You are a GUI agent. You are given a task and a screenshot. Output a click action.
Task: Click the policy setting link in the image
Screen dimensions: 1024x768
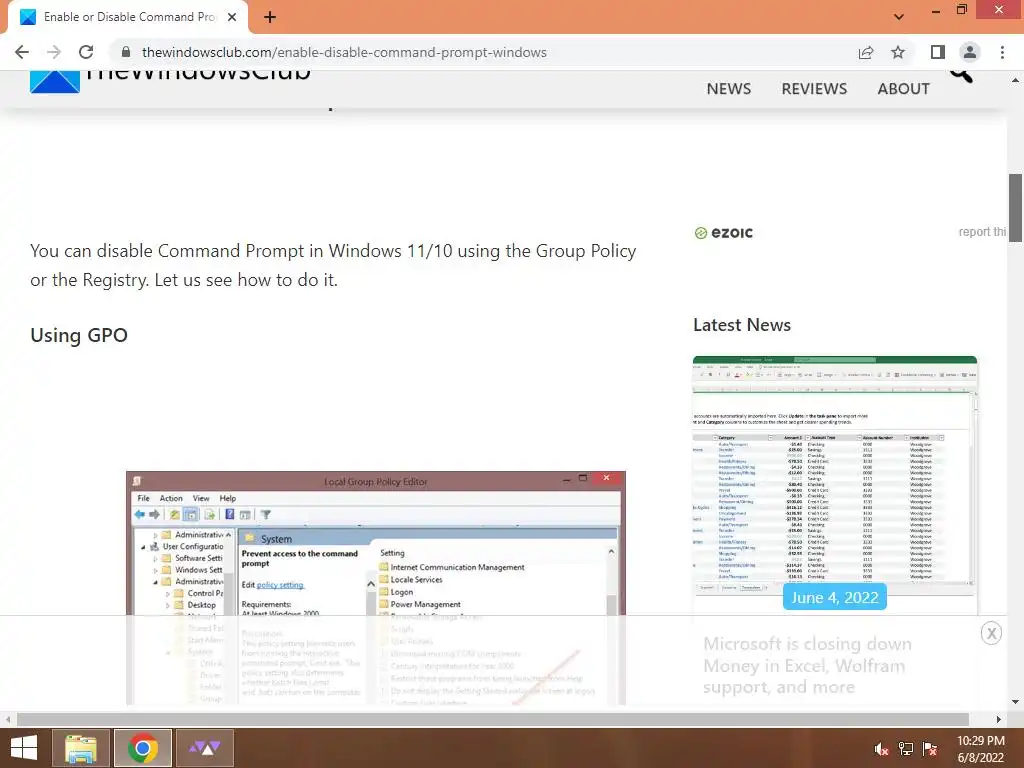click(280, 585)
